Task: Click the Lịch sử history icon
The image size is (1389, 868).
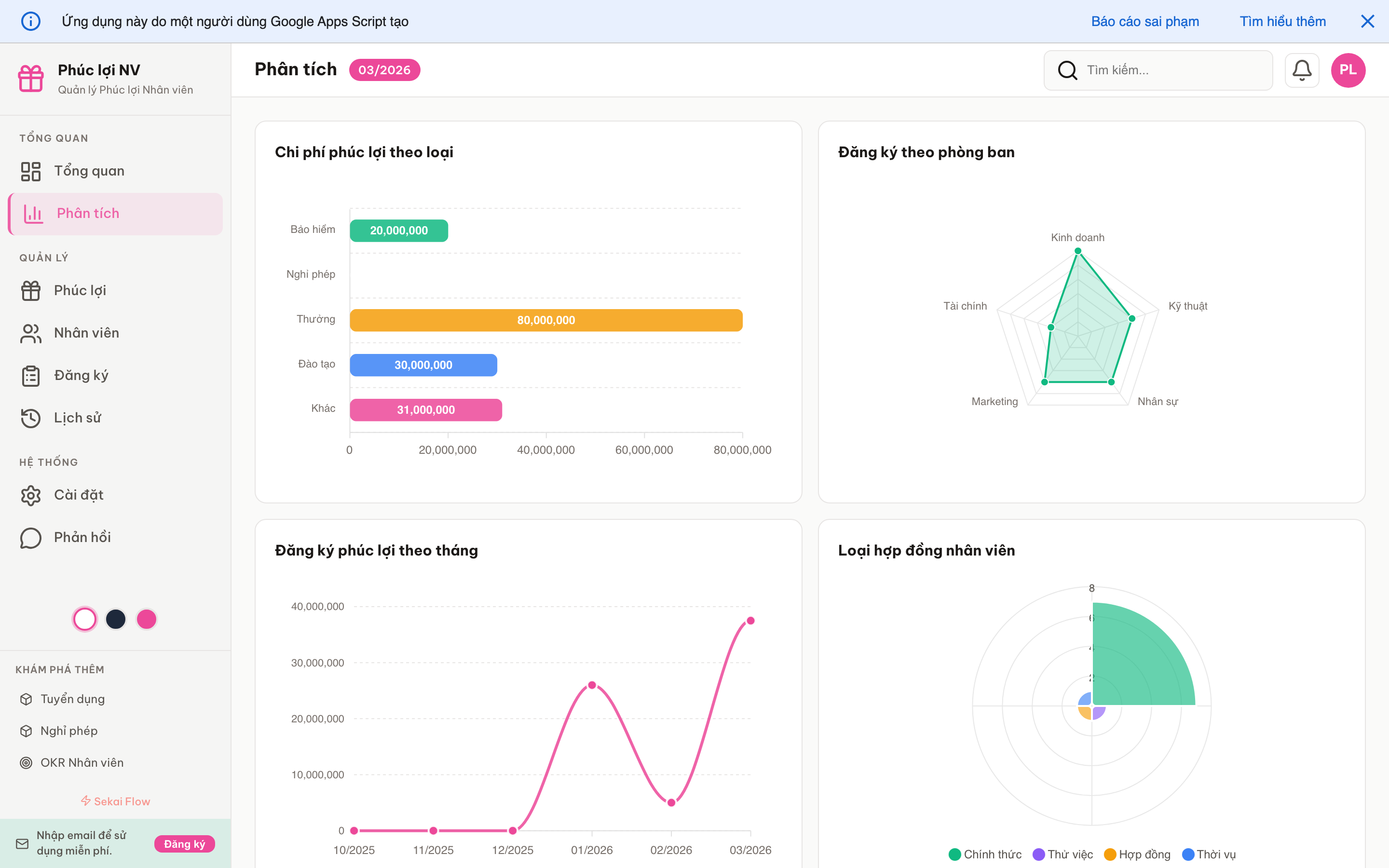Action: pos(31,418)
